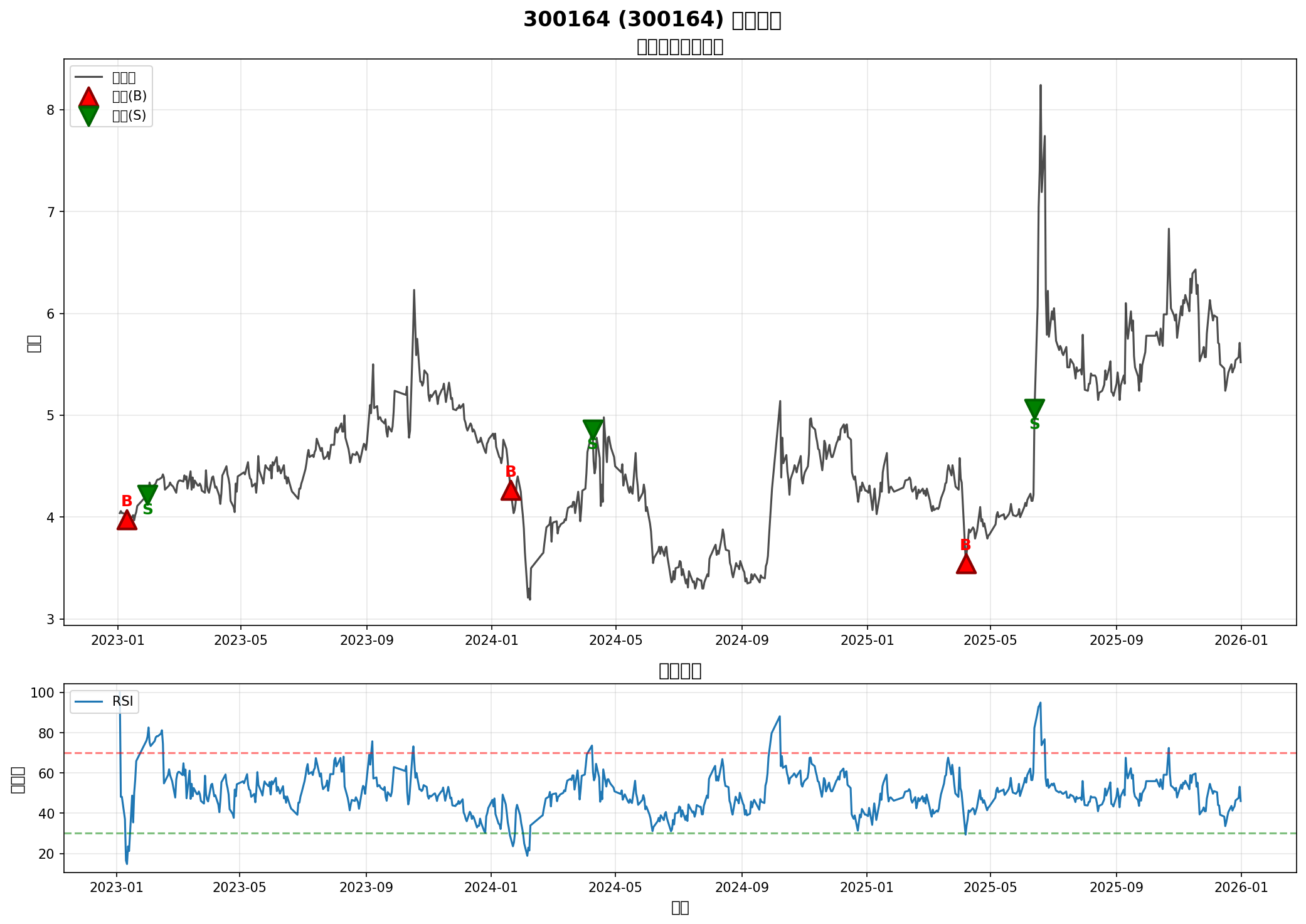Click the red B label near 2025-04 marker

(965, 545)
